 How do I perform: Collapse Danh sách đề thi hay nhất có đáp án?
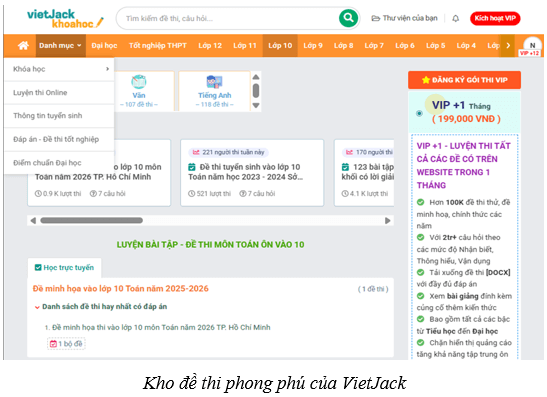click(37, 307)
